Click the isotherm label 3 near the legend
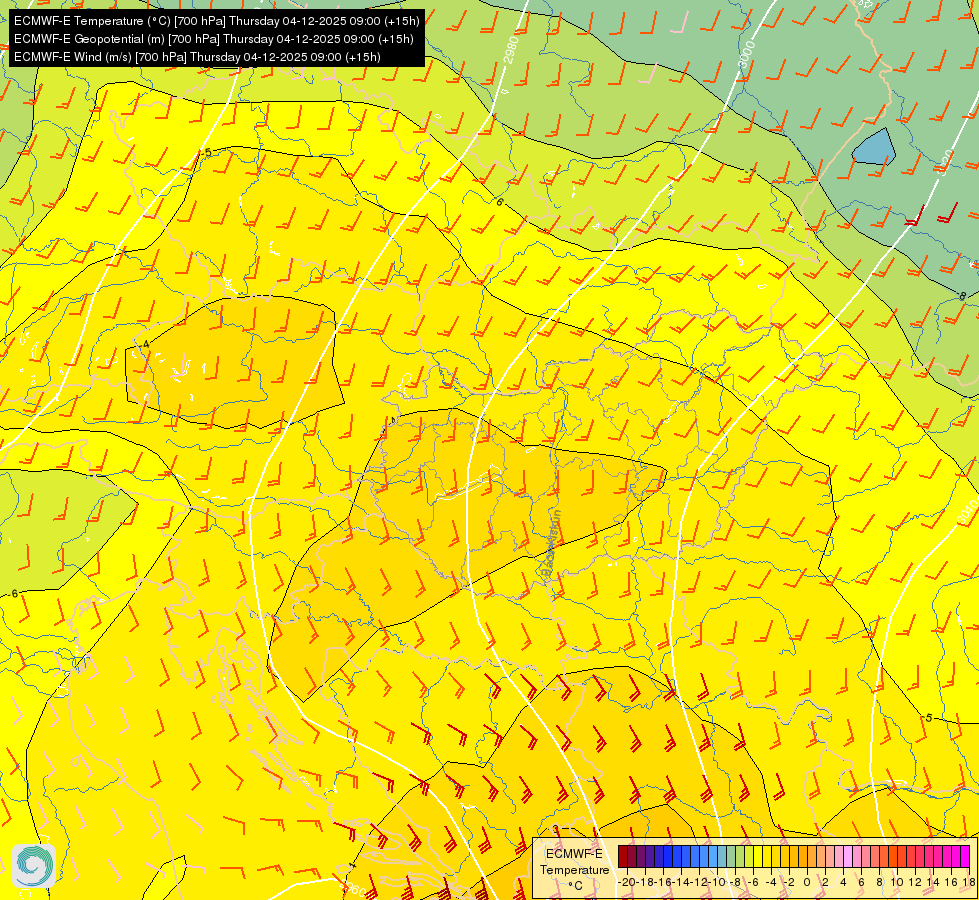This screenshot has height=900, width=979. click(x=556, y=829)
